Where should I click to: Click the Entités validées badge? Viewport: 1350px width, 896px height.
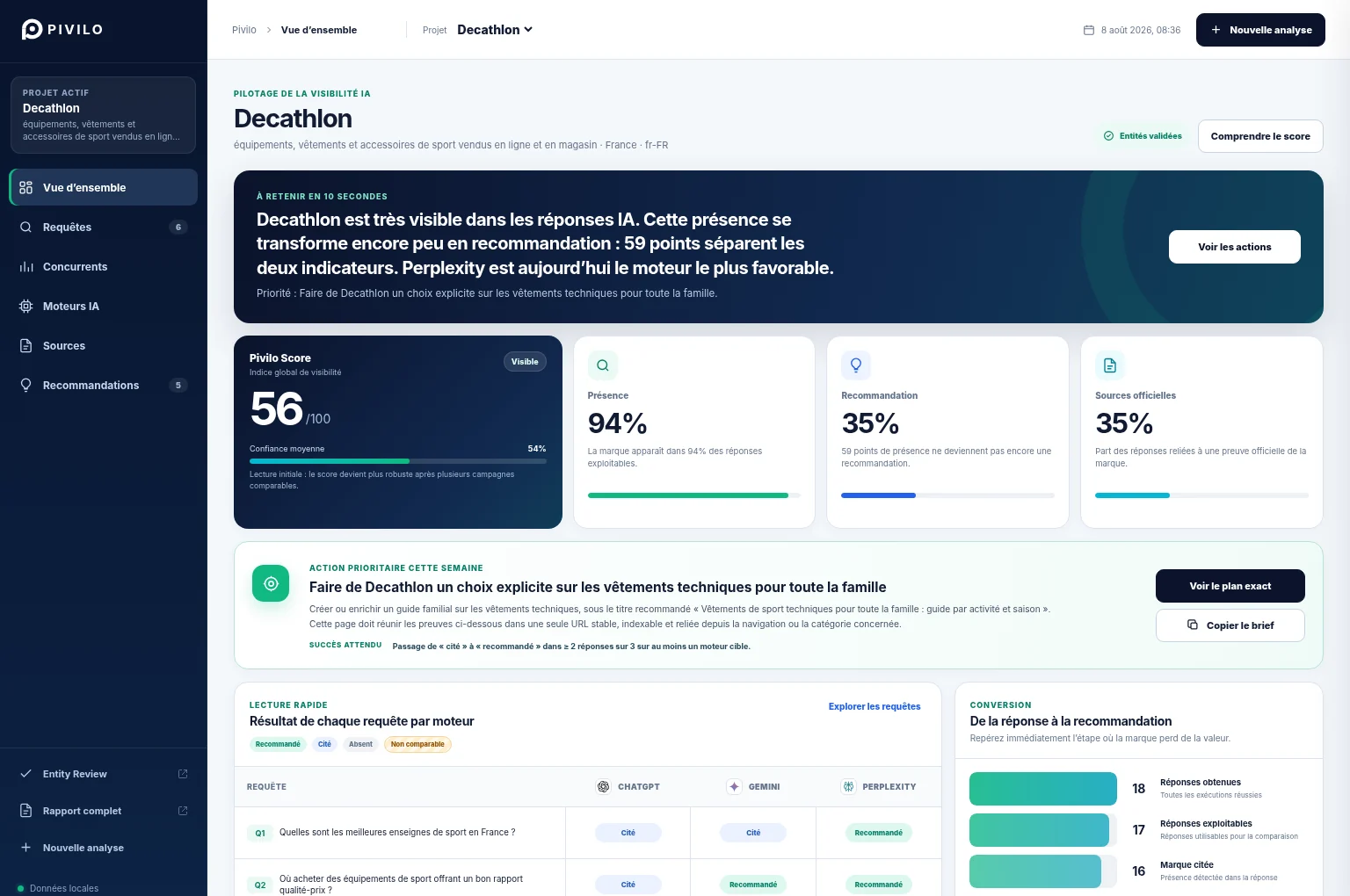click(1143, 136)
